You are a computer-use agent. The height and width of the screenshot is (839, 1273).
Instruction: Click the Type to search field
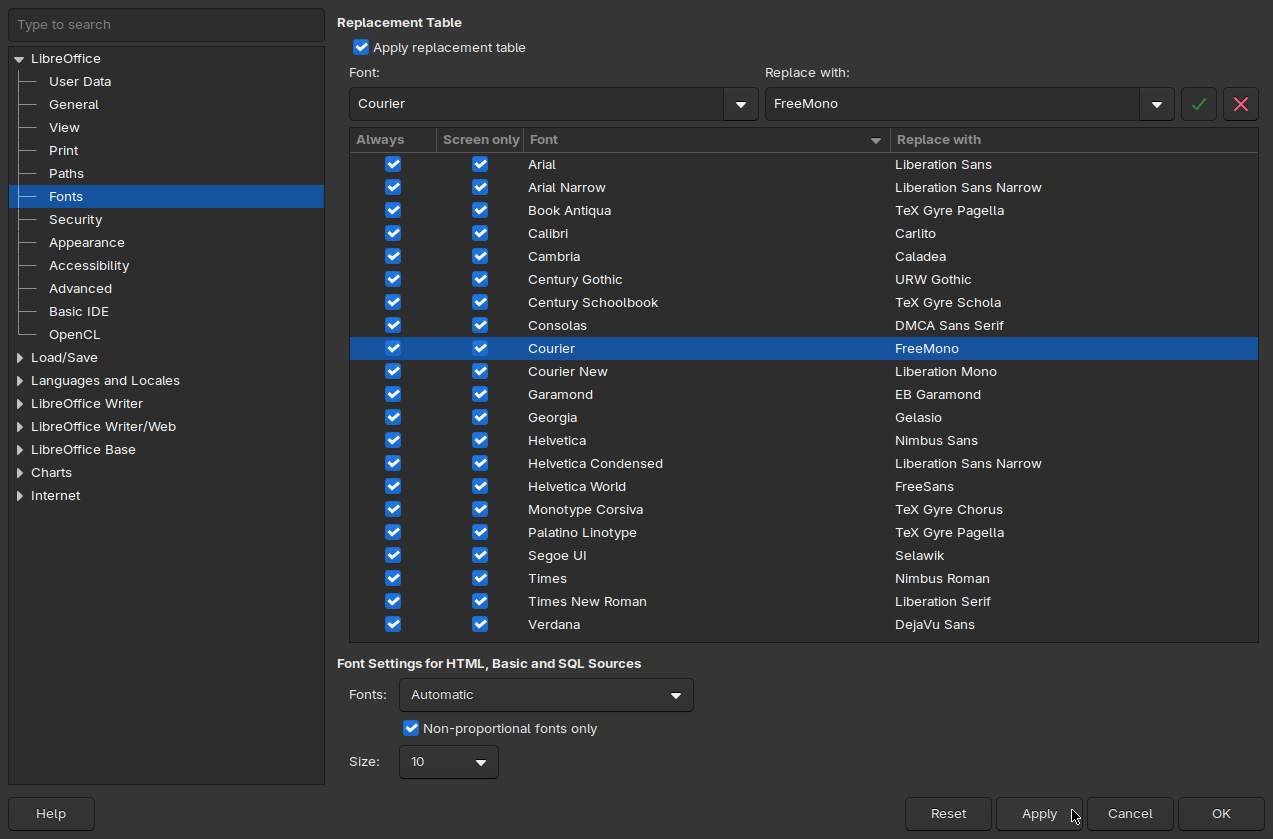click(166, 24)
